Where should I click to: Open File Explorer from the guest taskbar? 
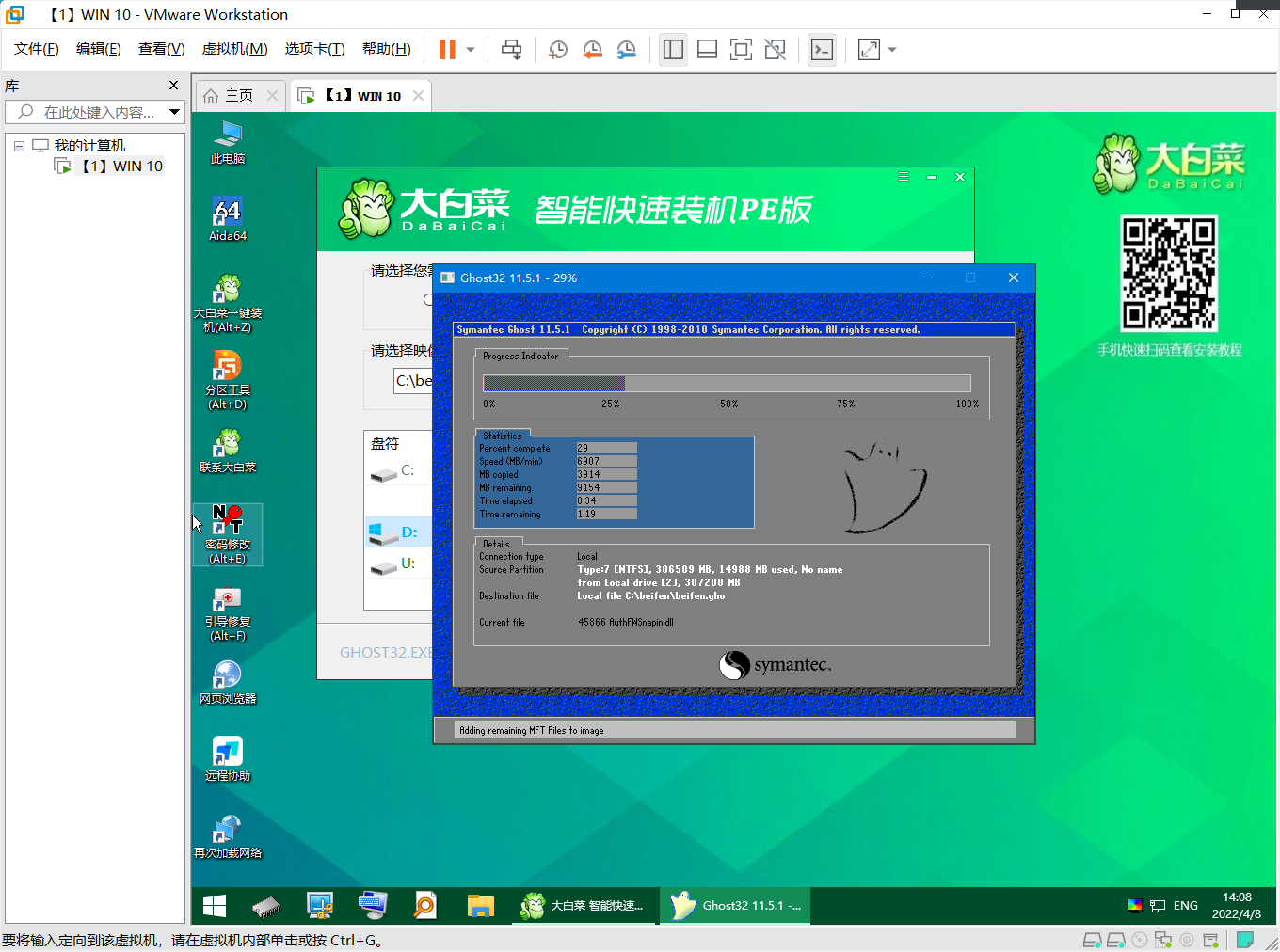click(481, 906)
